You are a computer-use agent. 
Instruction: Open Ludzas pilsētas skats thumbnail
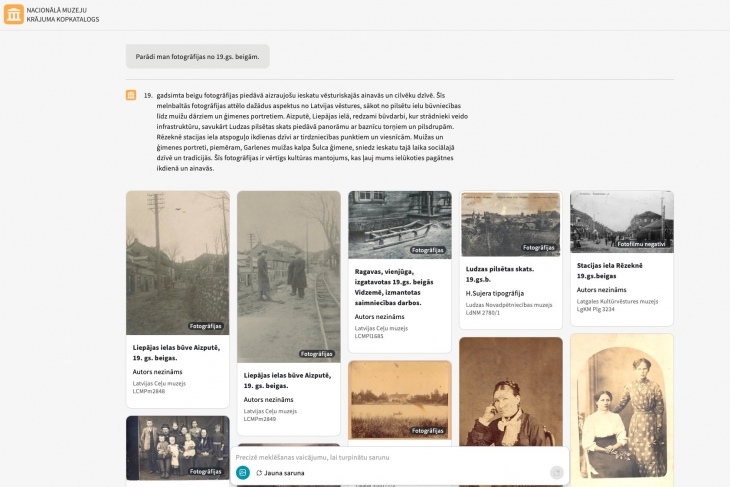tap(511, 224)
